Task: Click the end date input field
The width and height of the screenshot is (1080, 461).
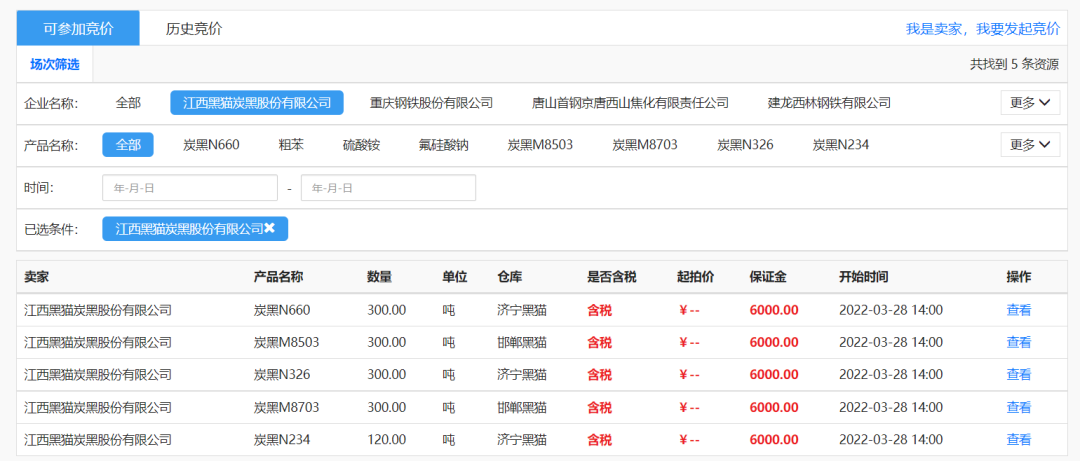Action: 388,187
